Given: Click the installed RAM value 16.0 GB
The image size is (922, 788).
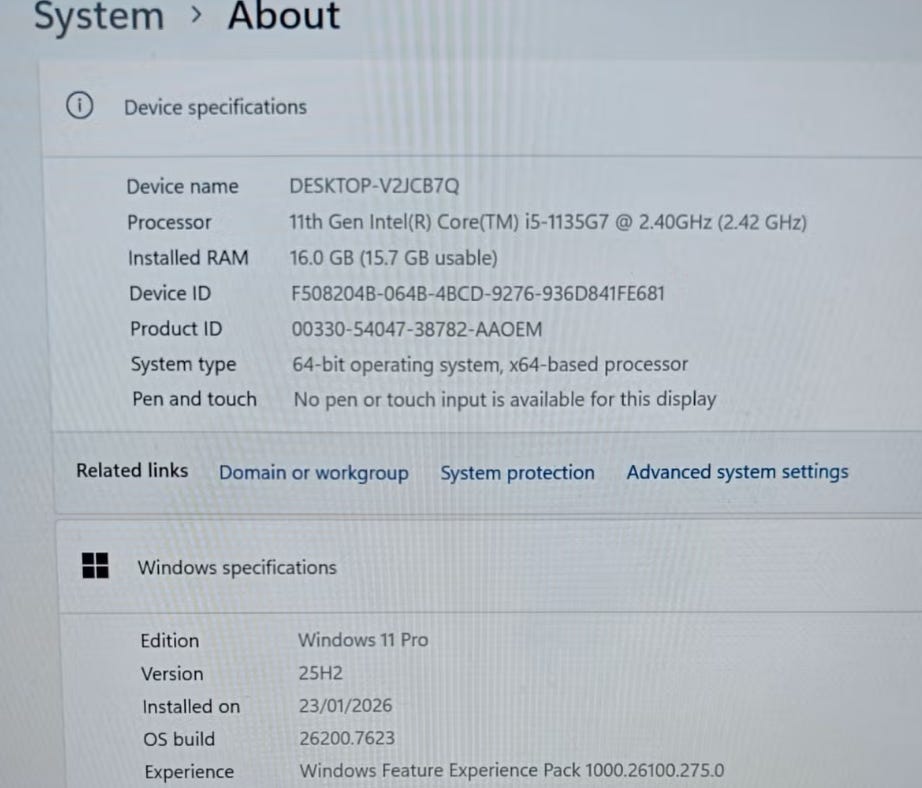Looking at the screenshot, I should tap(393, 258).
